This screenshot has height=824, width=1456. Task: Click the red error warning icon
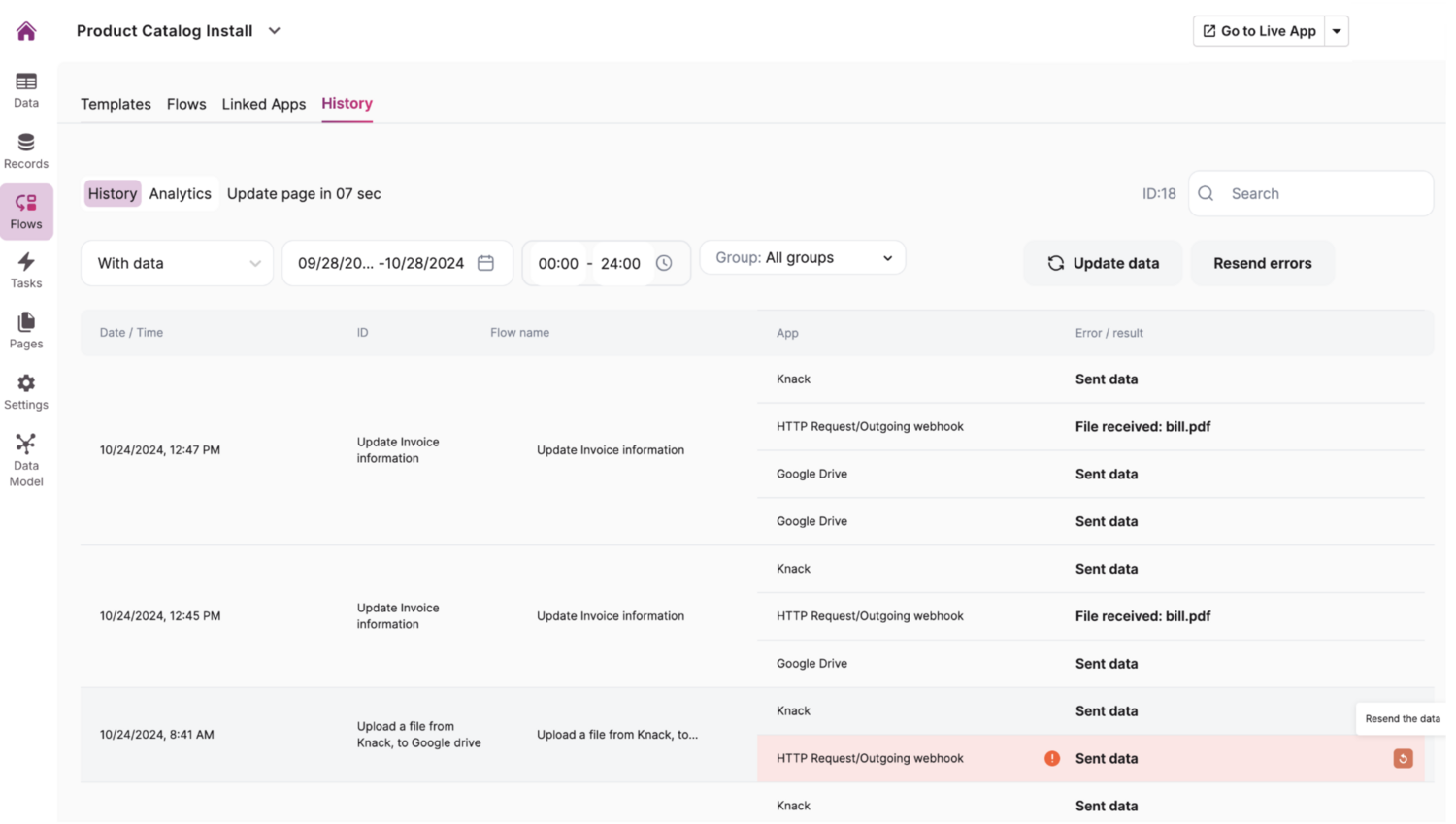[1052, 758]
